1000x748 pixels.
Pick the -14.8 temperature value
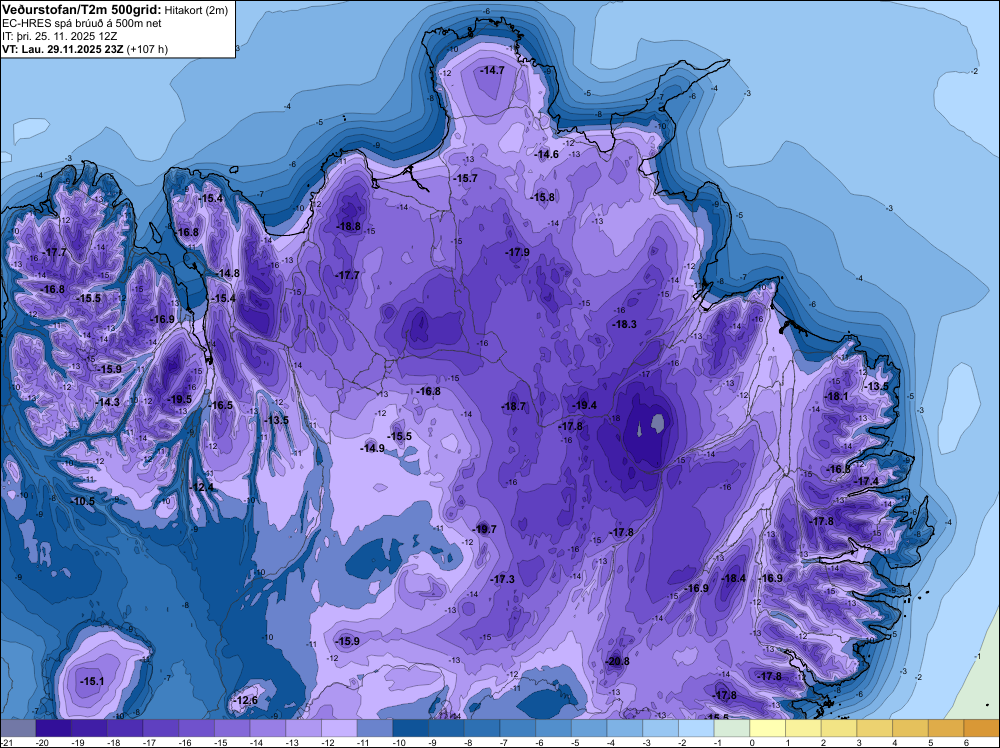[227, 274]
